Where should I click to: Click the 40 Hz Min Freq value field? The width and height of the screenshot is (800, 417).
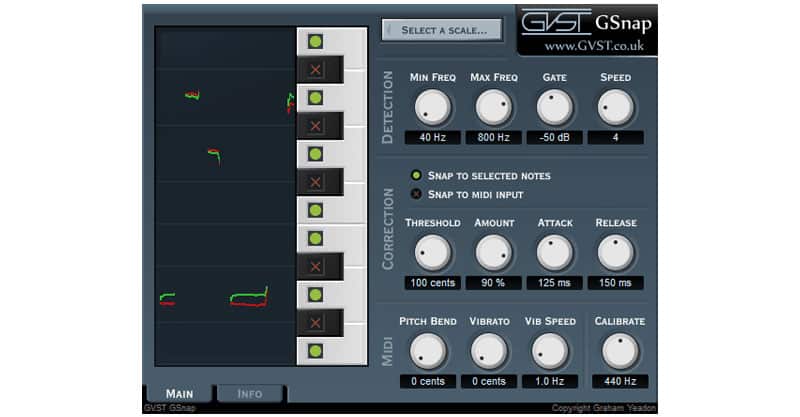pyautogui.click(x=433, y=137)
